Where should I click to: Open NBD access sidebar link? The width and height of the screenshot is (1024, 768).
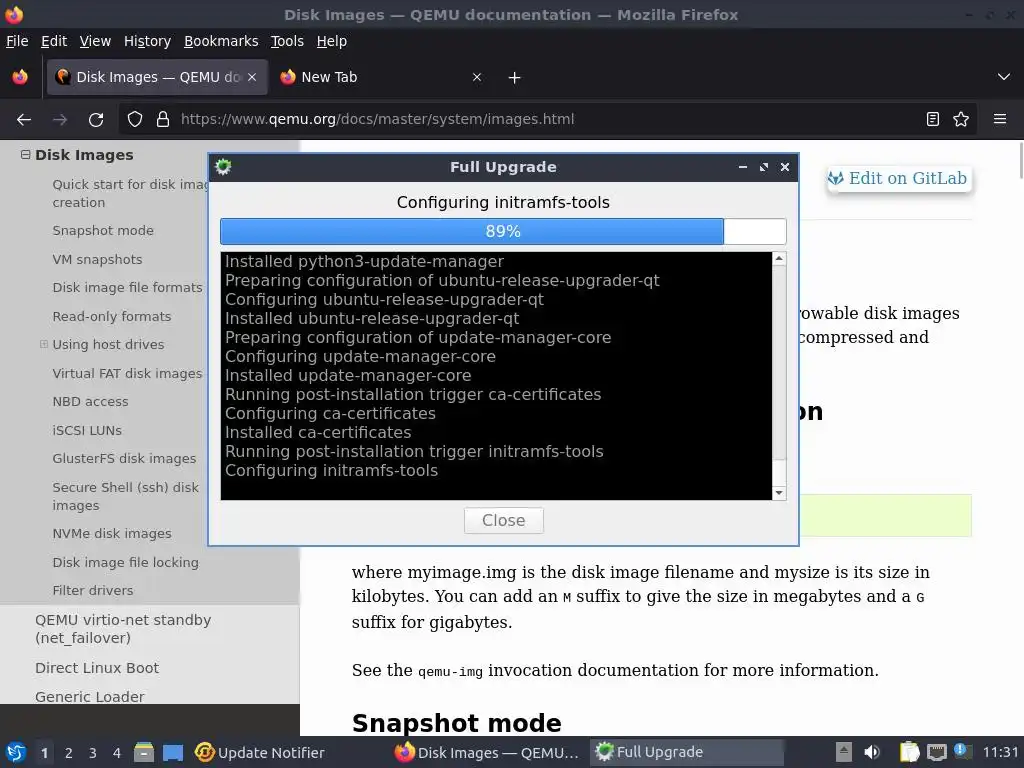(90, 402)
